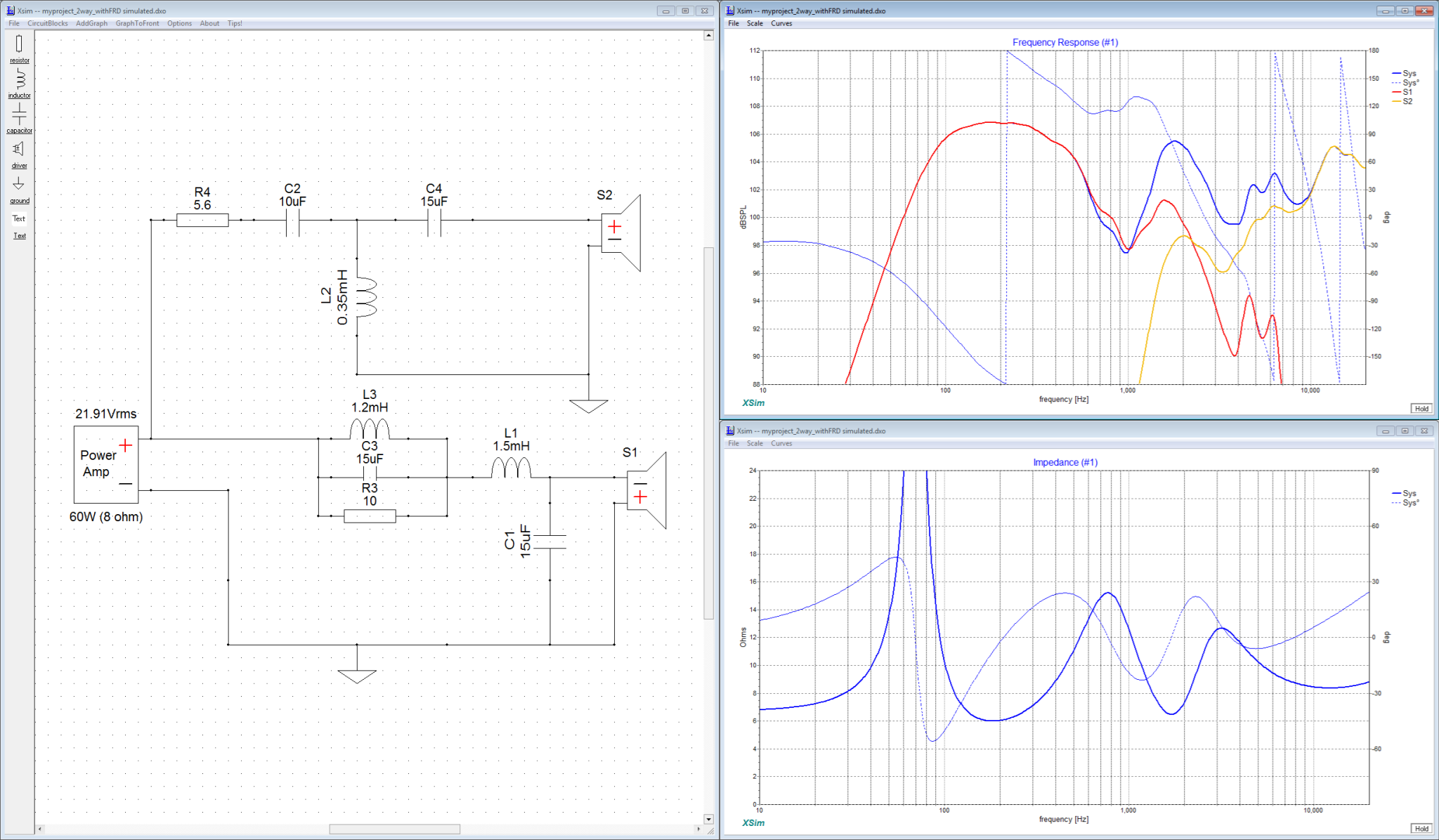The height and width of the screenshot is (840, 1439).
Task: Click the XSim logo in Frequency Response window
Action: click(753, 403)
